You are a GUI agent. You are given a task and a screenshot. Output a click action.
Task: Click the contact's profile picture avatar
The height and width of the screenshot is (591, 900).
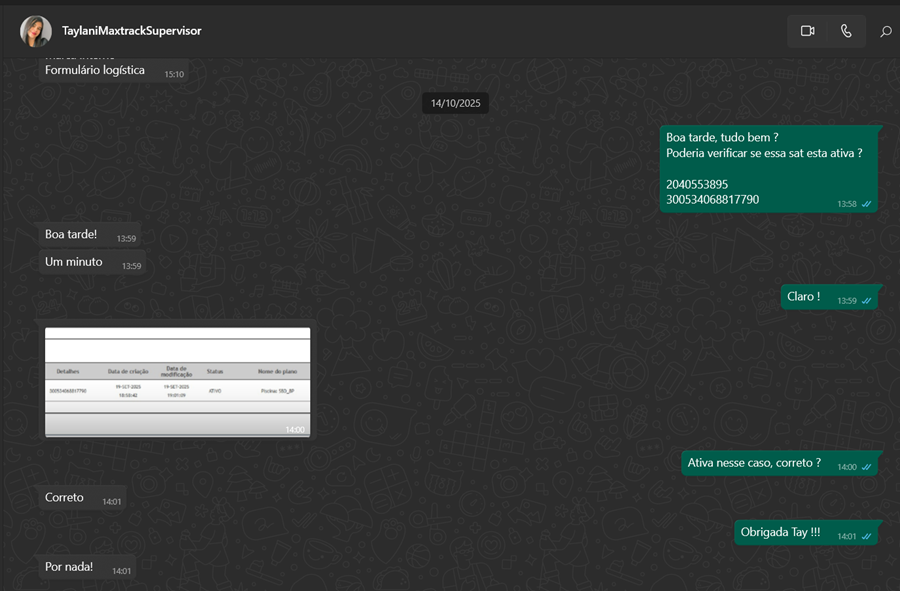click(x=36, y=31)
